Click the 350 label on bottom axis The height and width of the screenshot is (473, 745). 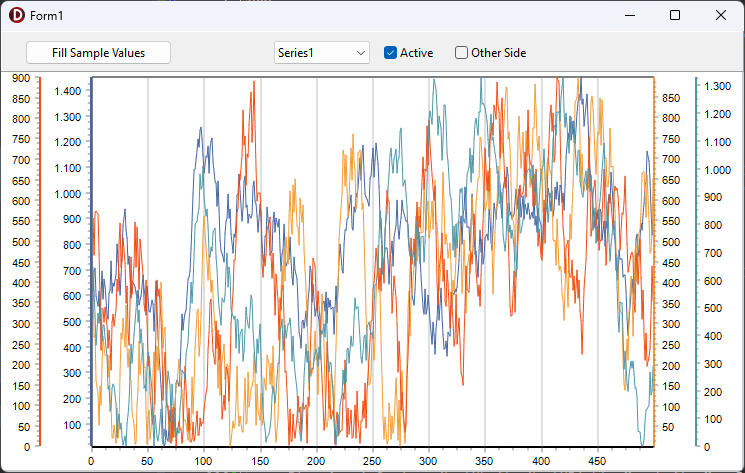tap(484, 461)
